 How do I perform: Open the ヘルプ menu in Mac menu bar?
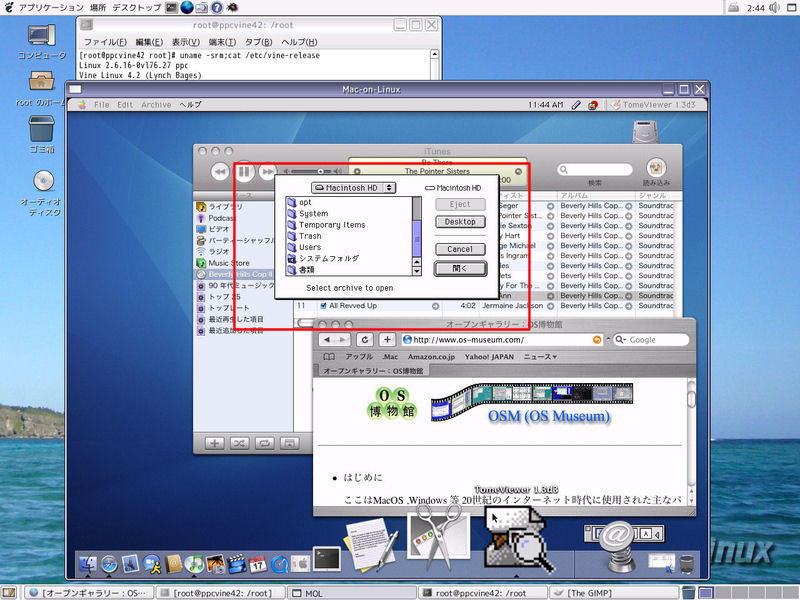tap(190, 105)
